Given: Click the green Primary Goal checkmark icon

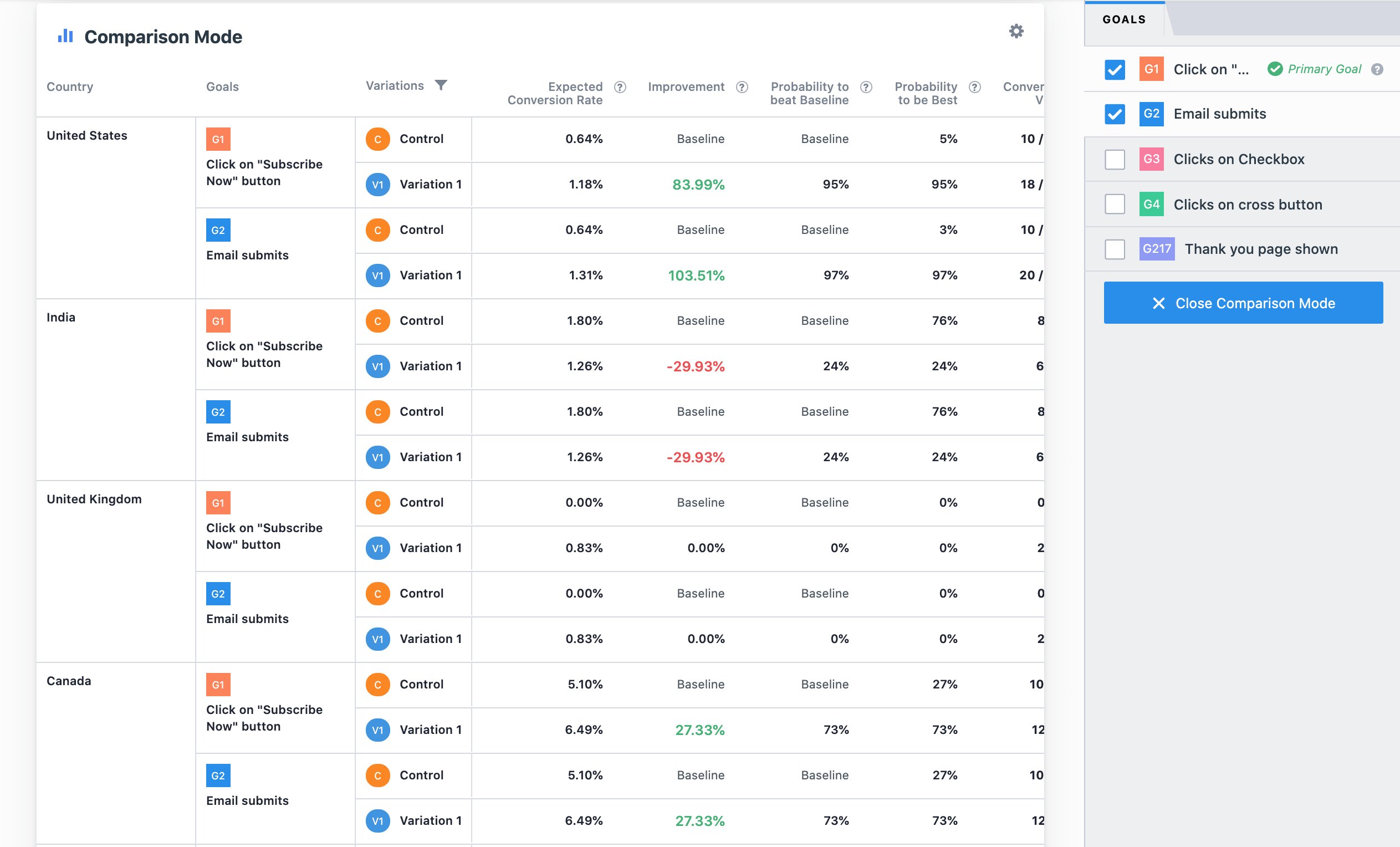Looking at the screenshot, I should pos(1275,69).
